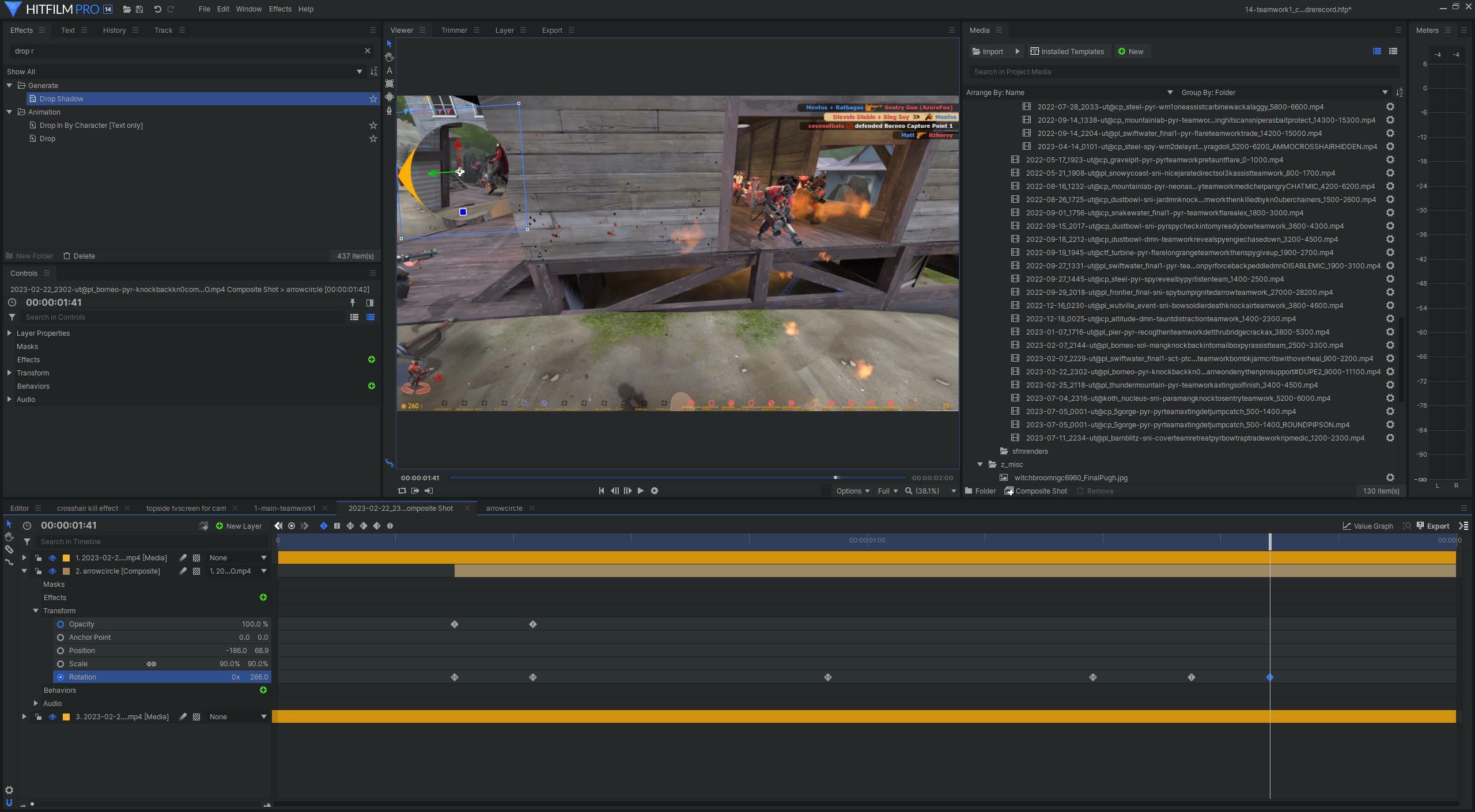Favorite the Drop Shadow effect star
Viewport: 1475px width, 812px height.
(x=373, y=99)
